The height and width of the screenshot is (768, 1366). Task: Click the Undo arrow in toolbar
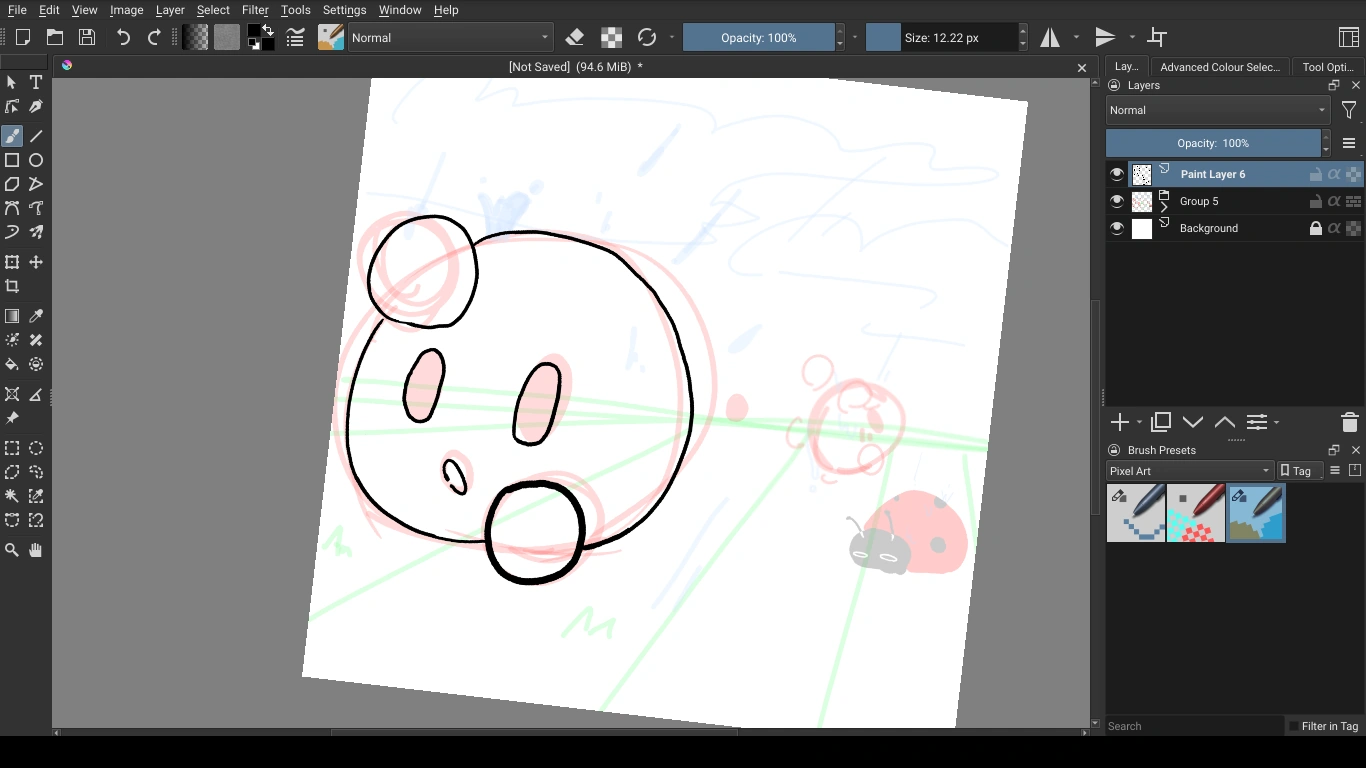point(123,38)
